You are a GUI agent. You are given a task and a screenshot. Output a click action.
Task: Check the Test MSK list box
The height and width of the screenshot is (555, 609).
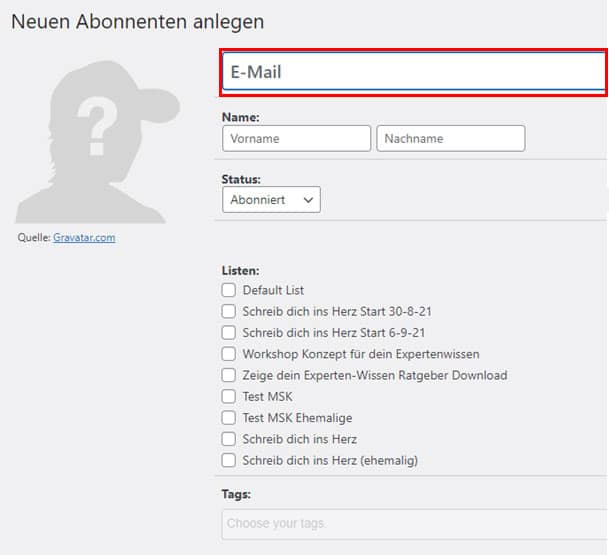coord(229,397)
